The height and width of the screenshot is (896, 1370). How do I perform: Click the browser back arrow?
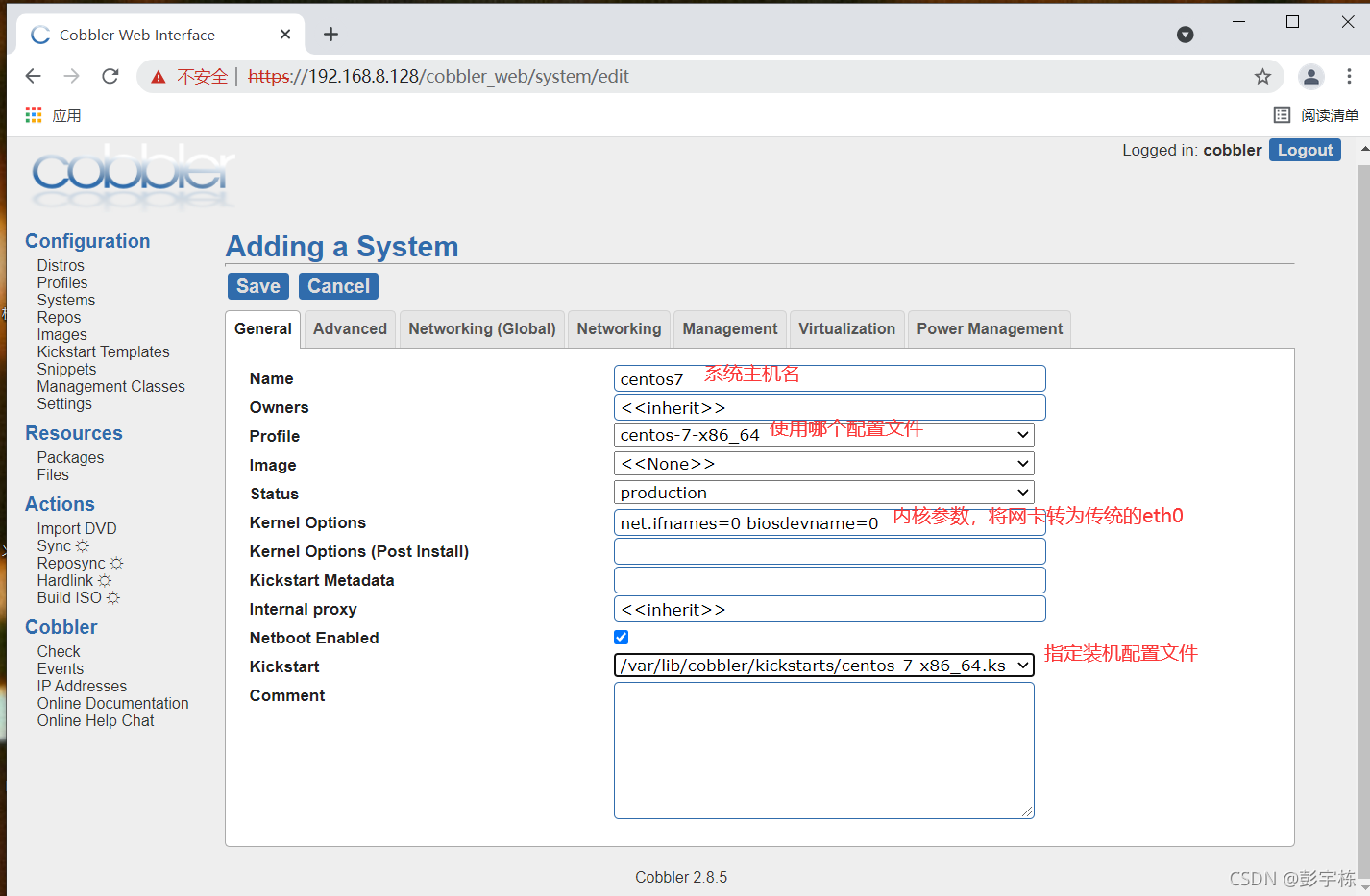(x=34, y=76)
